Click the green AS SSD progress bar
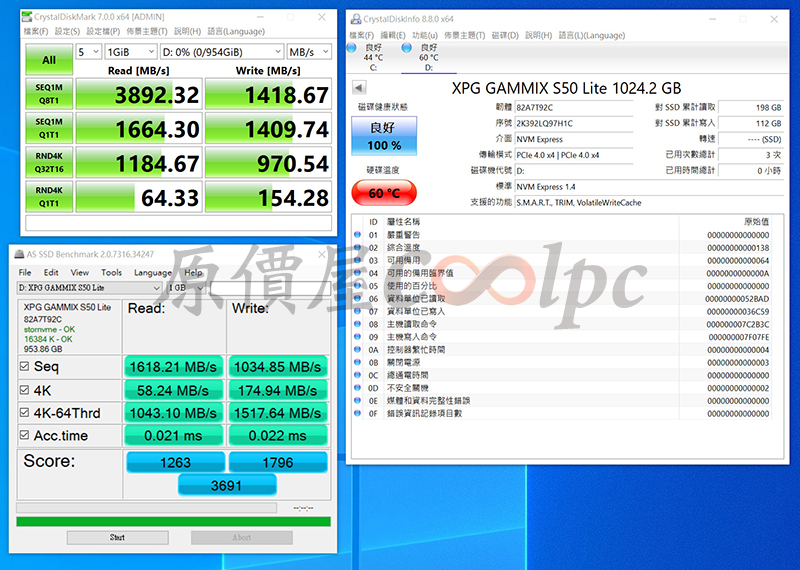The width and height of the screenshot is (800, 570). tap(173, 522)
